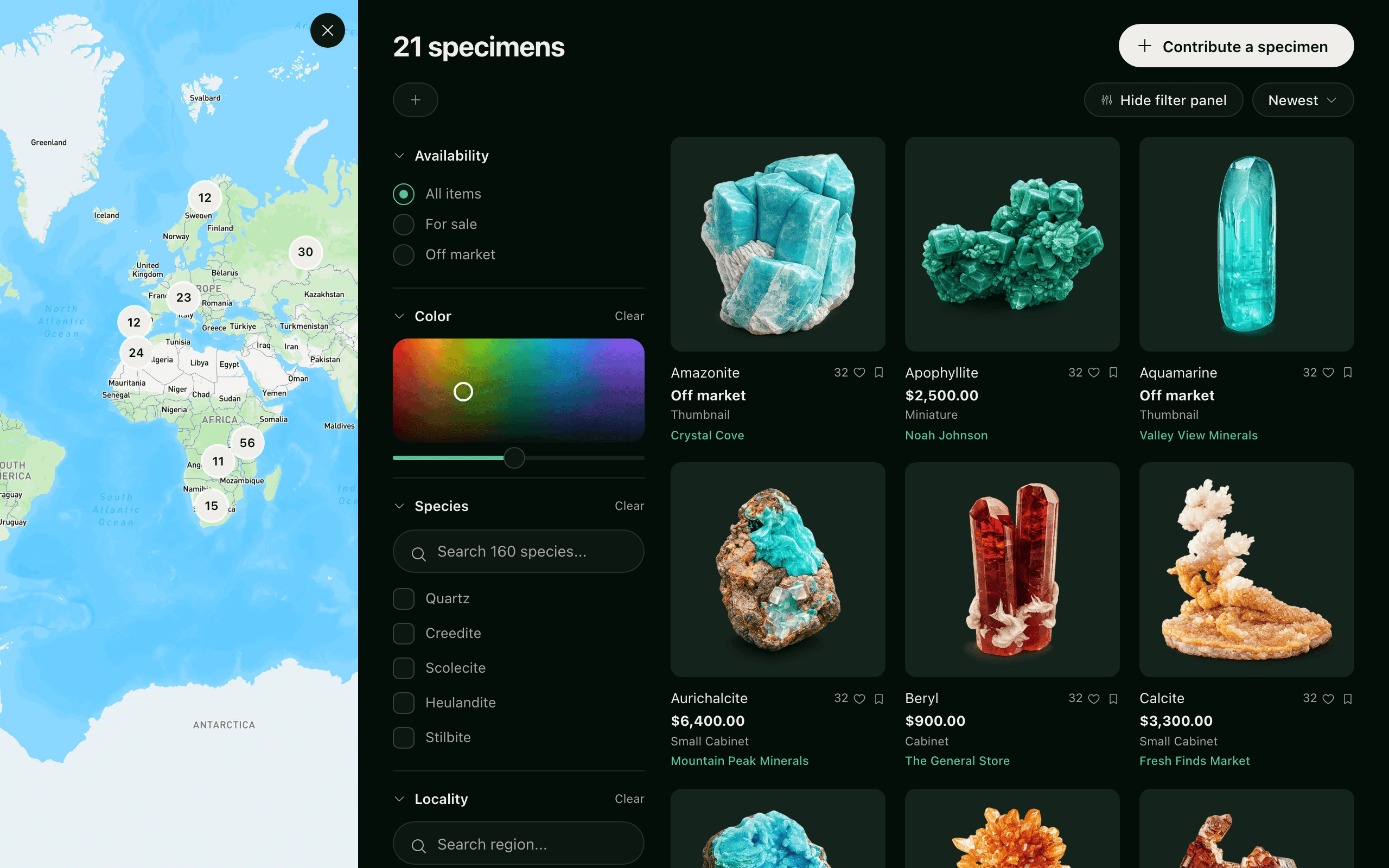
Task: Clear the Color filter
Action: click(629, 316)
